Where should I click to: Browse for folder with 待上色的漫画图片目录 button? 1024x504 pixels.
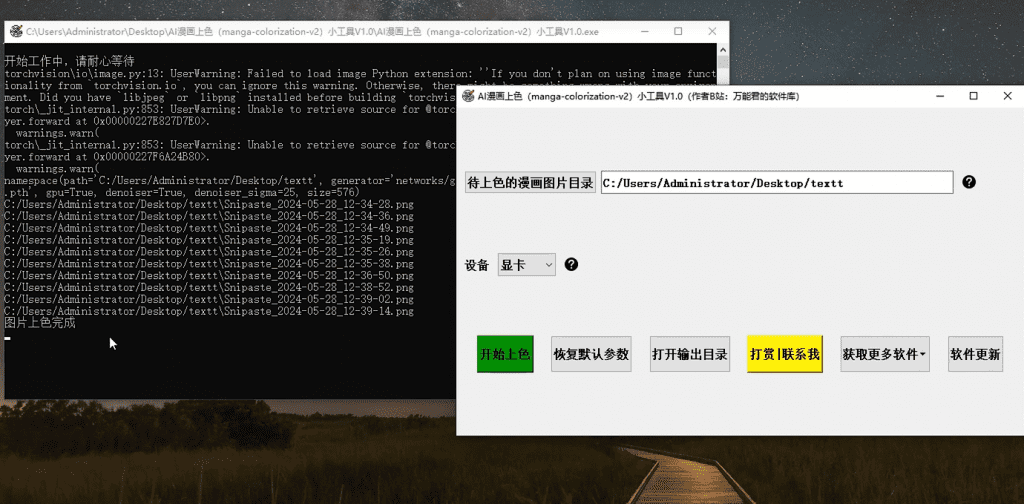pyautogui.click(x=530, y=182)
